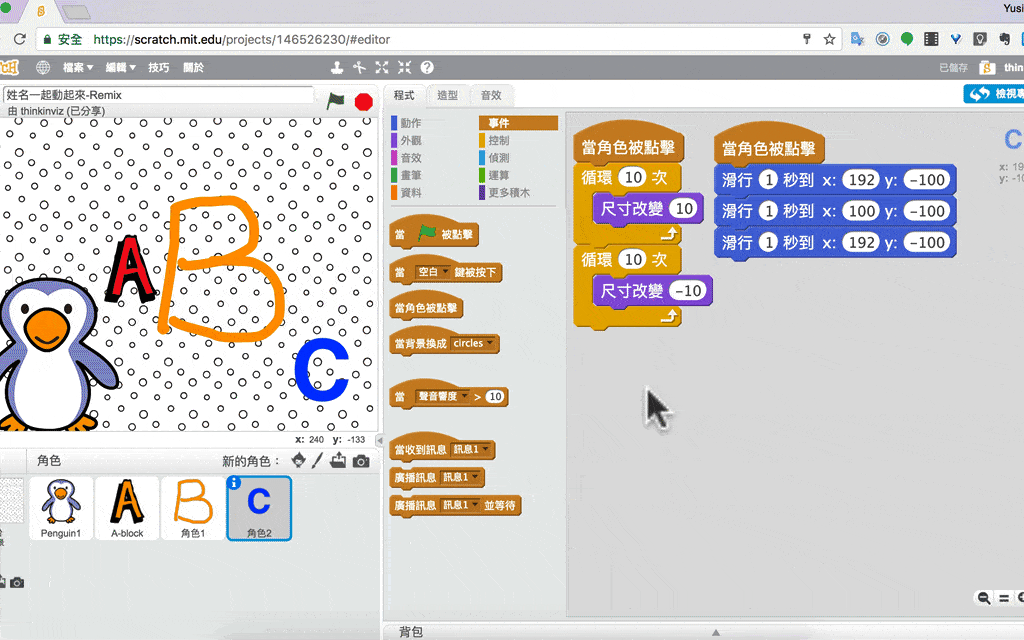Select the block Help question-mark tool
Image resolution: width=1024 pixels, height=640 pixels.
click(x=427, y=67)
